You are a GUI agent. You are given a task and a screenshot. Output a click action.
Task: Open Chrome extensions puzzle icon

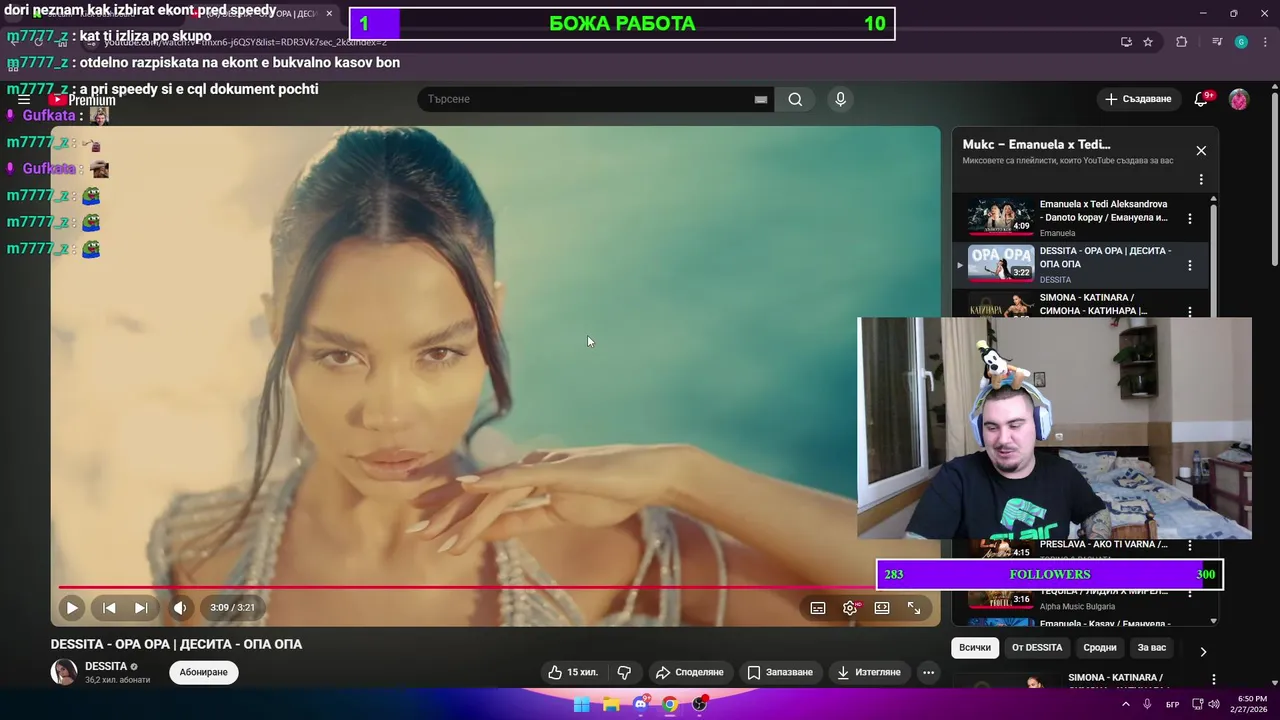[1182, 42]
